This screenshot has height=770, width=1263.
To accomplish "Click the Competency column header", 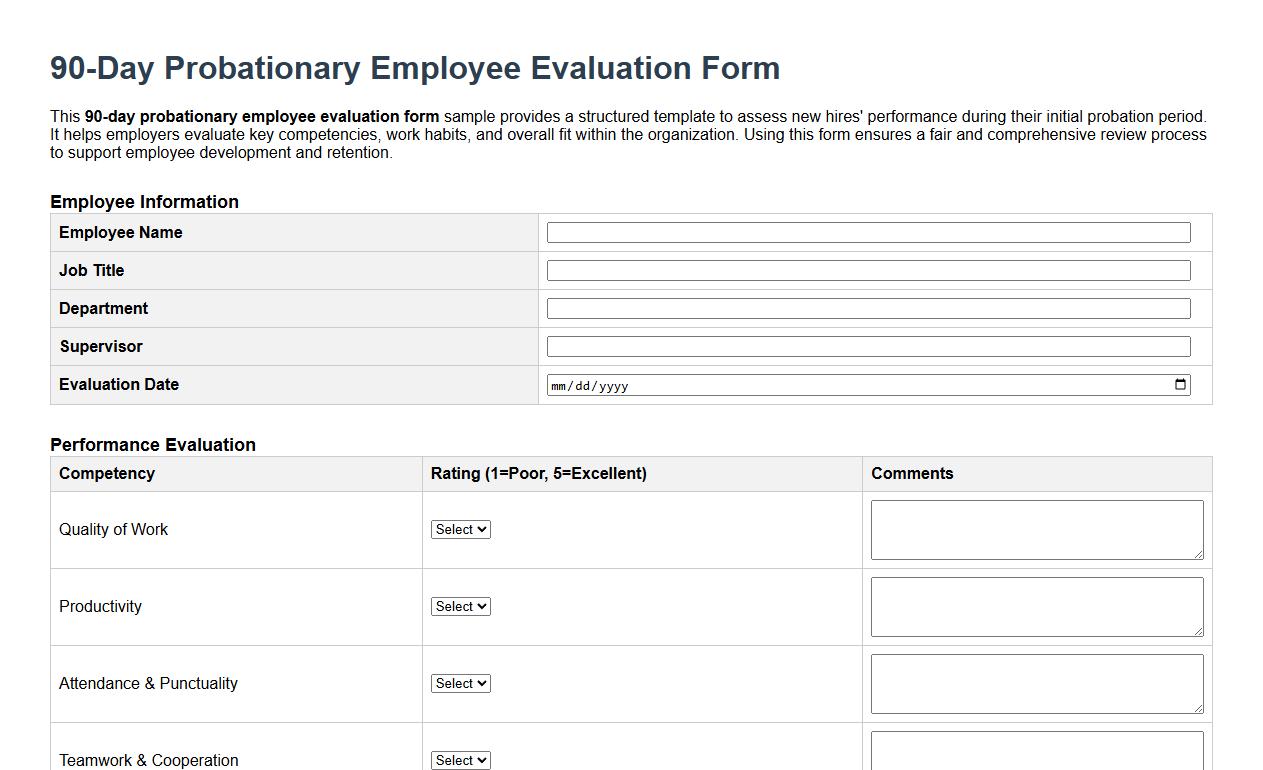I will (x=106, y=473).
